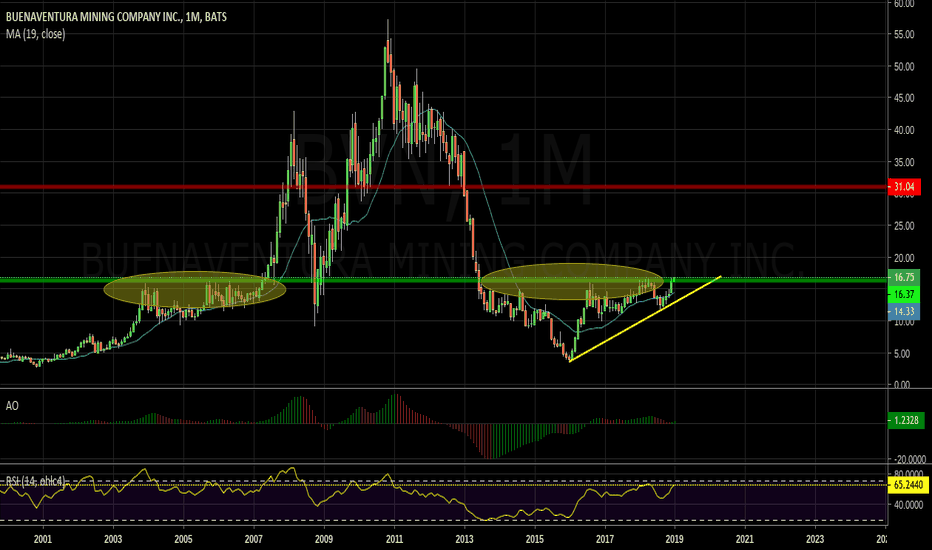Click the 40.0000 RSI axis label
Image resolution: width=932 pixels, height=550 pixels.
pos(909,505)
